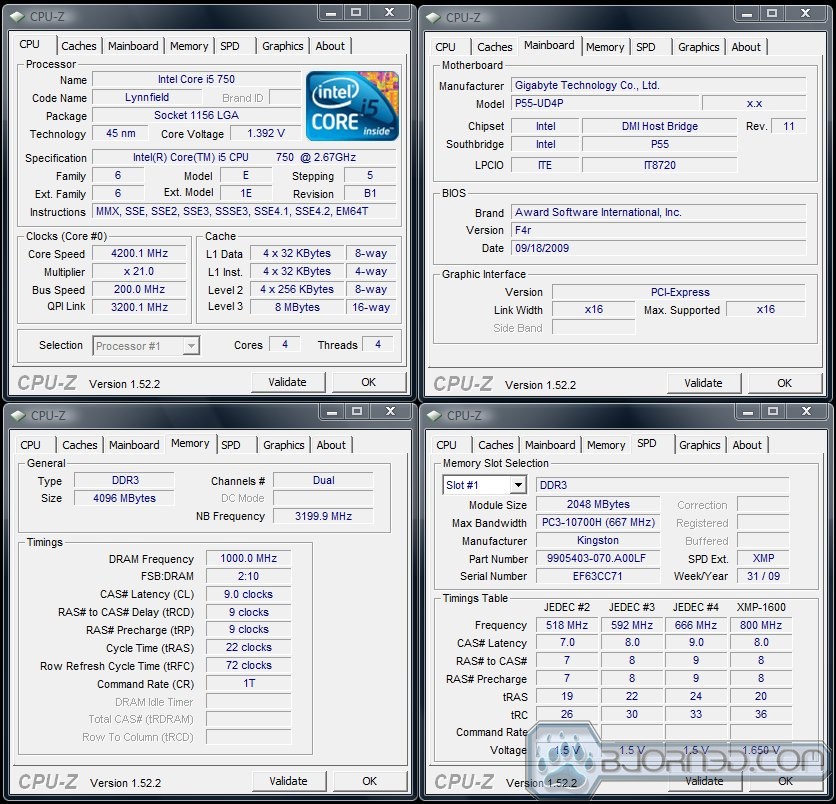Select Caches tab in Memory window
The height and width of the screenshot is (804, 836).
pos(80,445)
